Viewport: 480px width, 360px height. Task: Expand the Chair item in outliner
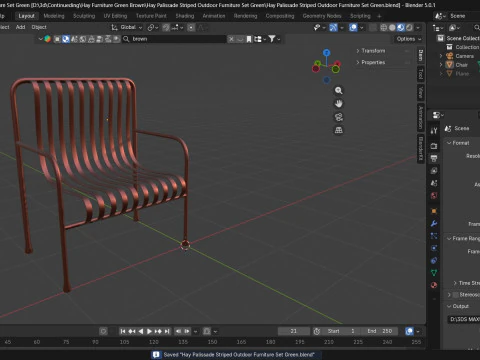click(x=441, y=65)
